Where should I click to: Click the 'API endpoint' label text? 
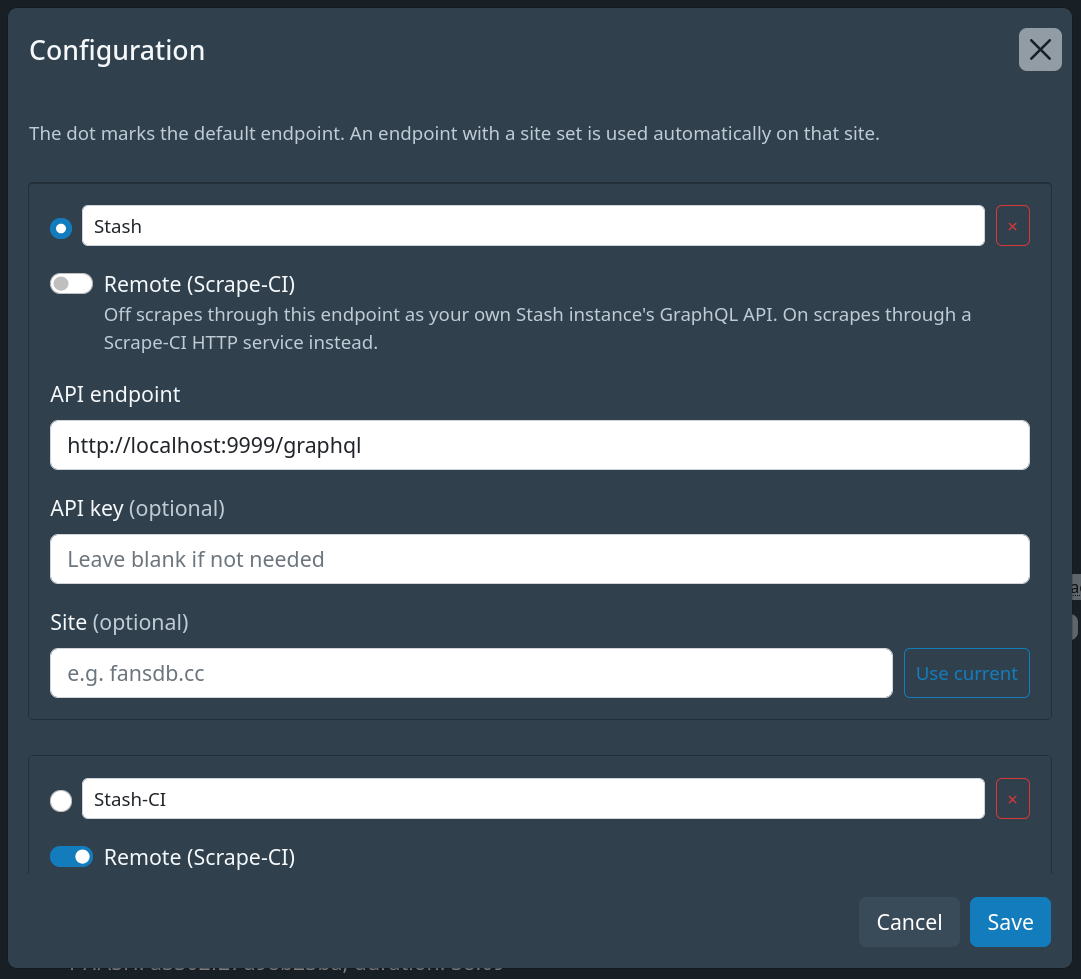pos(115,394)
